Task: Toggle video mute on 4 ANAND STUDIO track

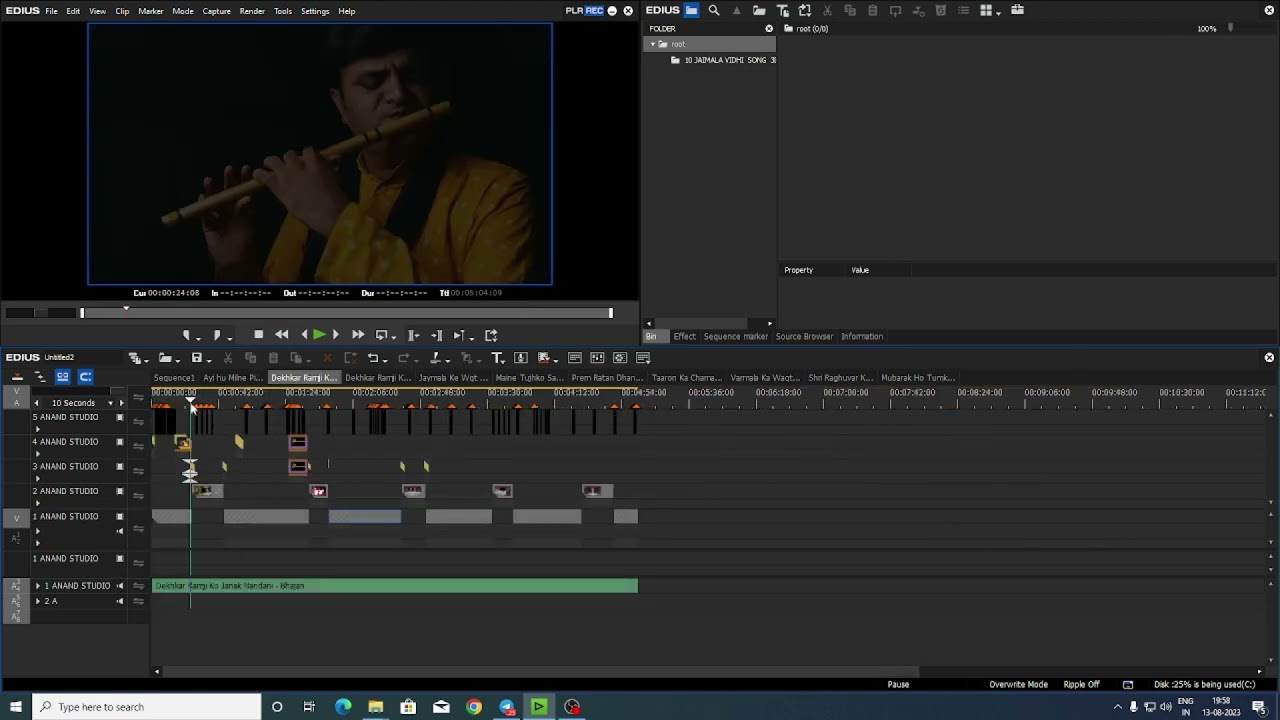Action: (x=120, y=442)
